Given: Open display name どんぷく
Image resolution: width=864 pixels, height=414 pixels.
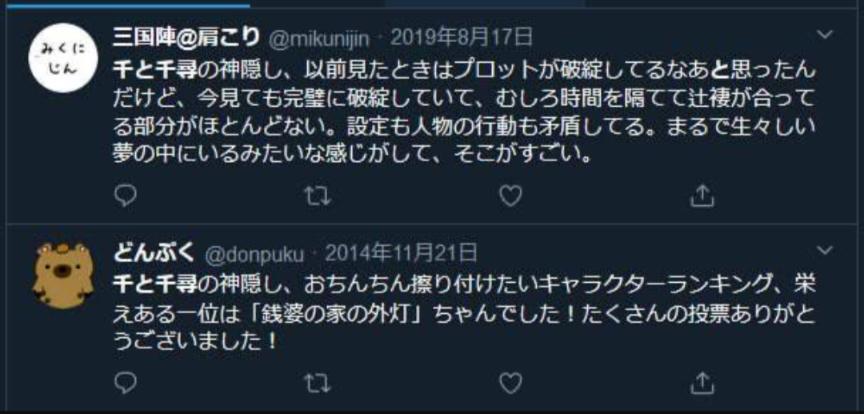Looking at the screenshot, I should pyautogui.click(x=154, y=254).
